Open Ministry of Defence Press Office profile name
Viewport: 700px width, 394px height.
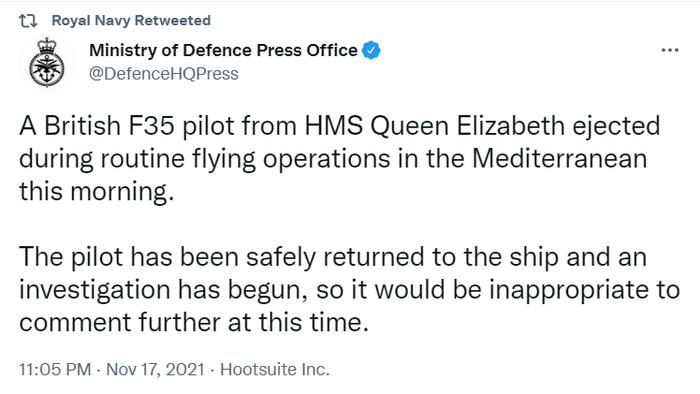pyautogui.click(x=223, y=50)
